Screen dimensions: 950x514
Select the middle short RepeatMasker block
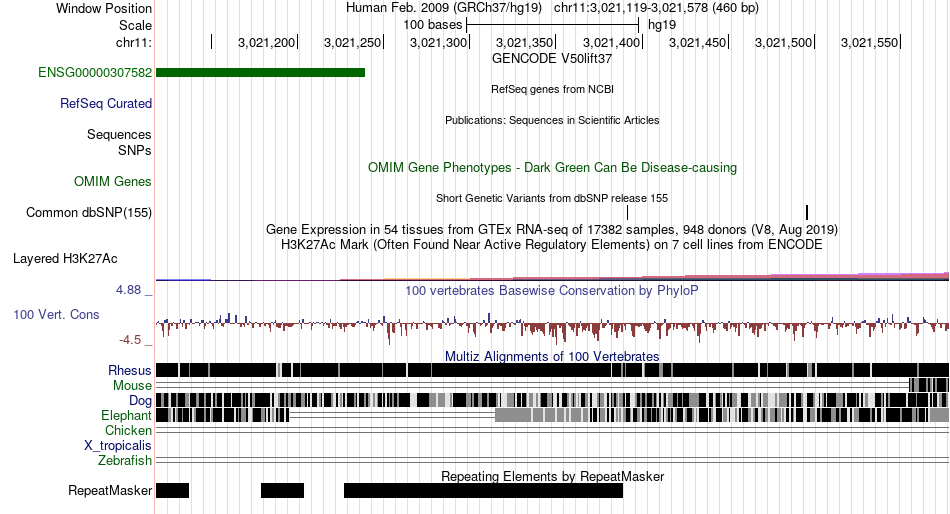click(282, 490)
